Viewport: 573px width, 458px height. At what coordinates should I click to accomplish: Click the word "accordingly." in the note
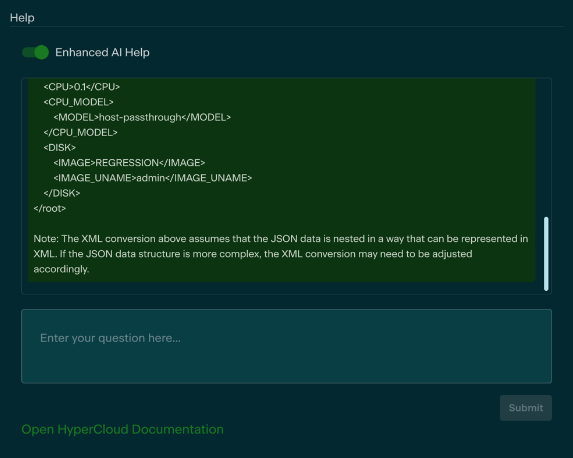point(61,269)
